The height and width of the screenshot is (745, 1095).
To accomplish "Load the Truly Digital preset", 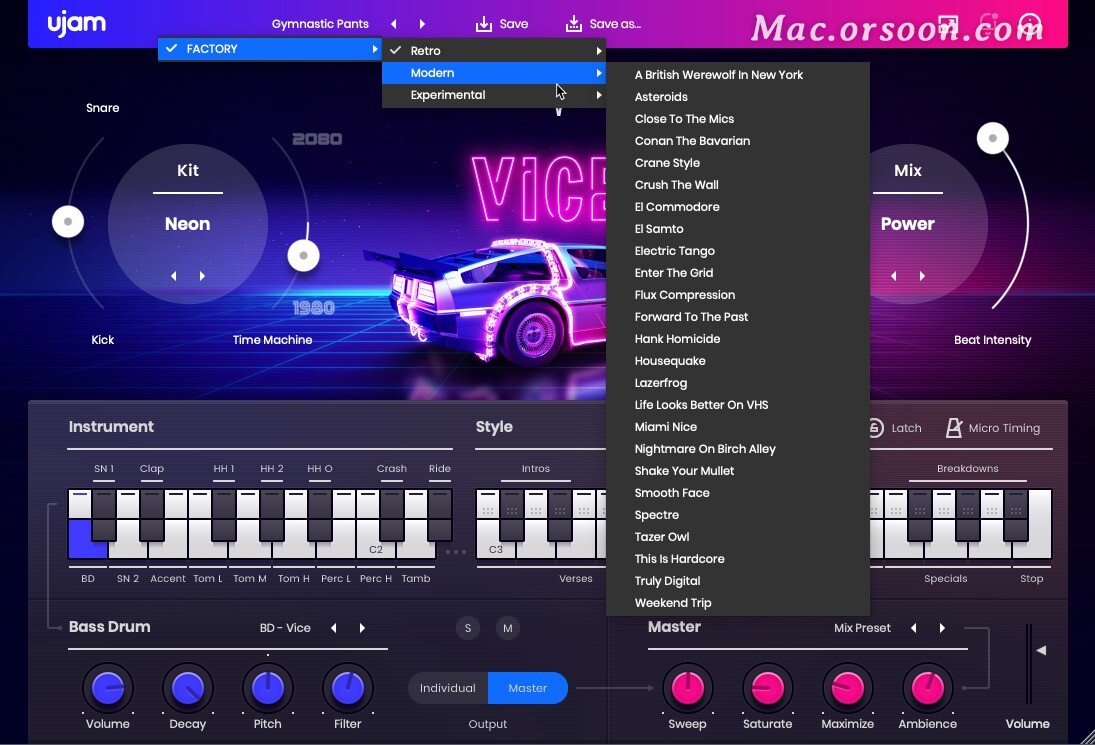I will [x=738, y=581].
